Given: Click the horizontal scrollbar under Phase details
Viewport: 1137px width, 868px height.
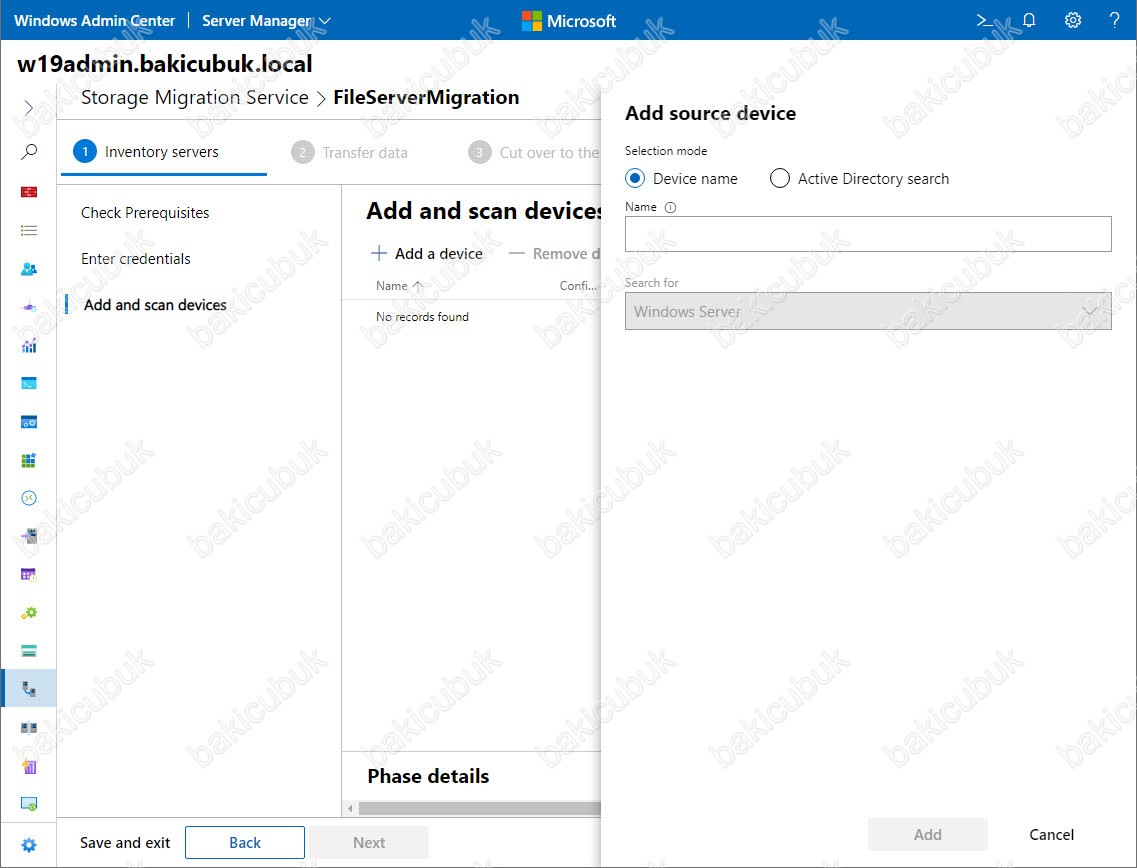Looking at the screenshot, I should 479,809.
